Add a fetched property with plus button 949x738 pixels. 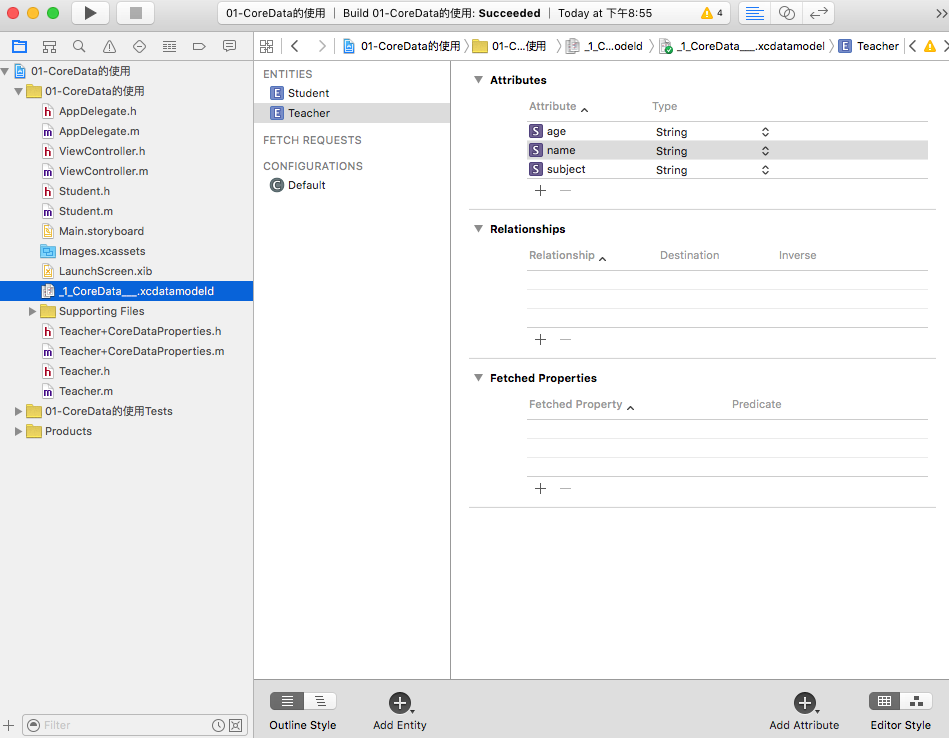[540, 489]
